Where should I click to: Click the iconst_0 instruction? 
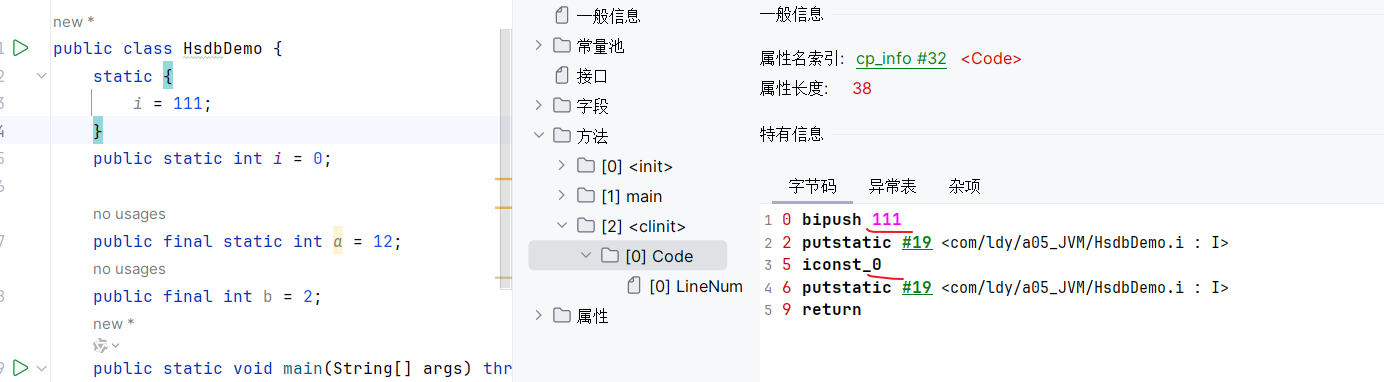842,265
